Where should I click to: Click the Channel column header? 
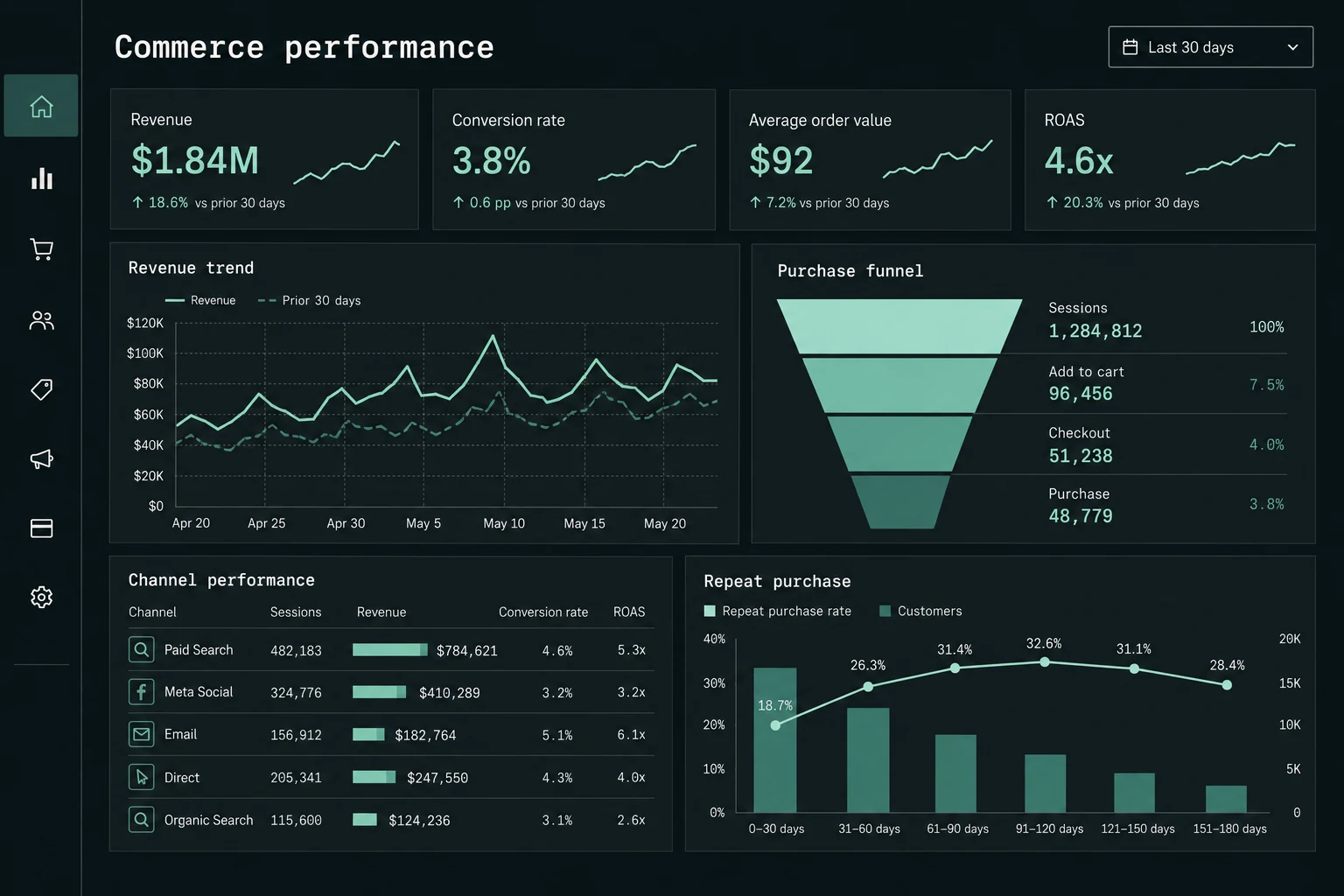(x=152, y=612)
